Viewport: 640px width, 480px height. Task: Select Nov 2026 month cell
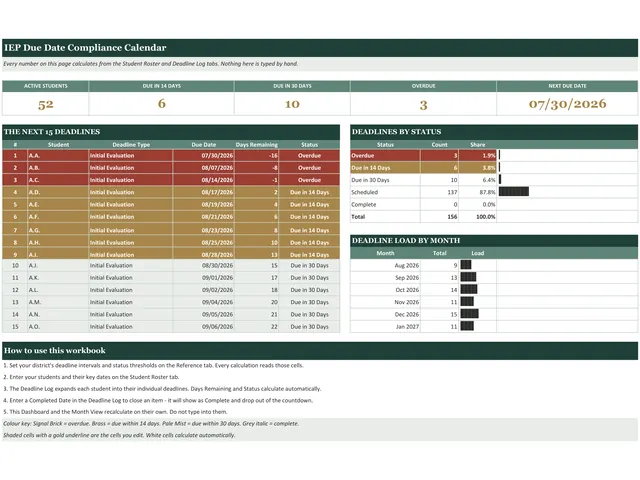pos(385,302)
